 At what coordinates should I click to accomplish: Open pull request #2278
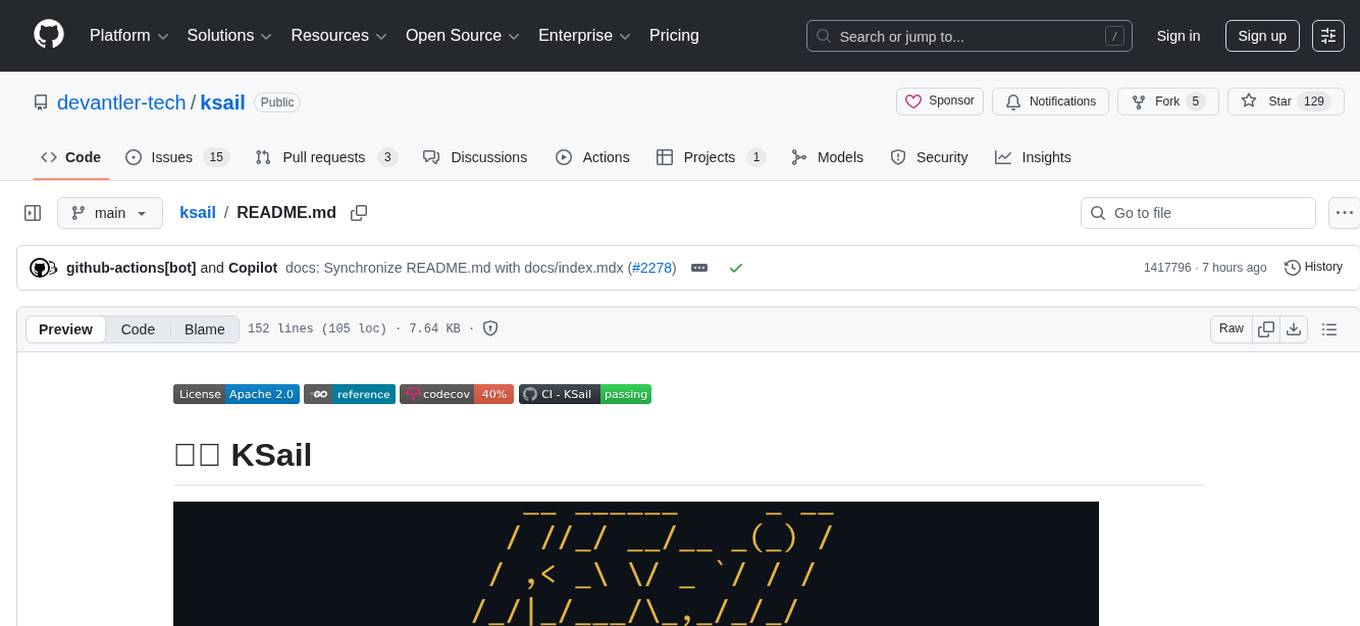point(652,267)
